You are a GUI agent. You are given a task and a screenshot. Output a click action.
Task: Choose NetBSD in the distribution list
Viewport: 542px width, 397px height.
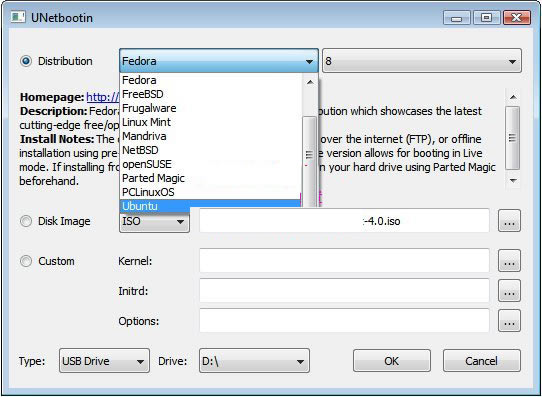pos(211,150)
